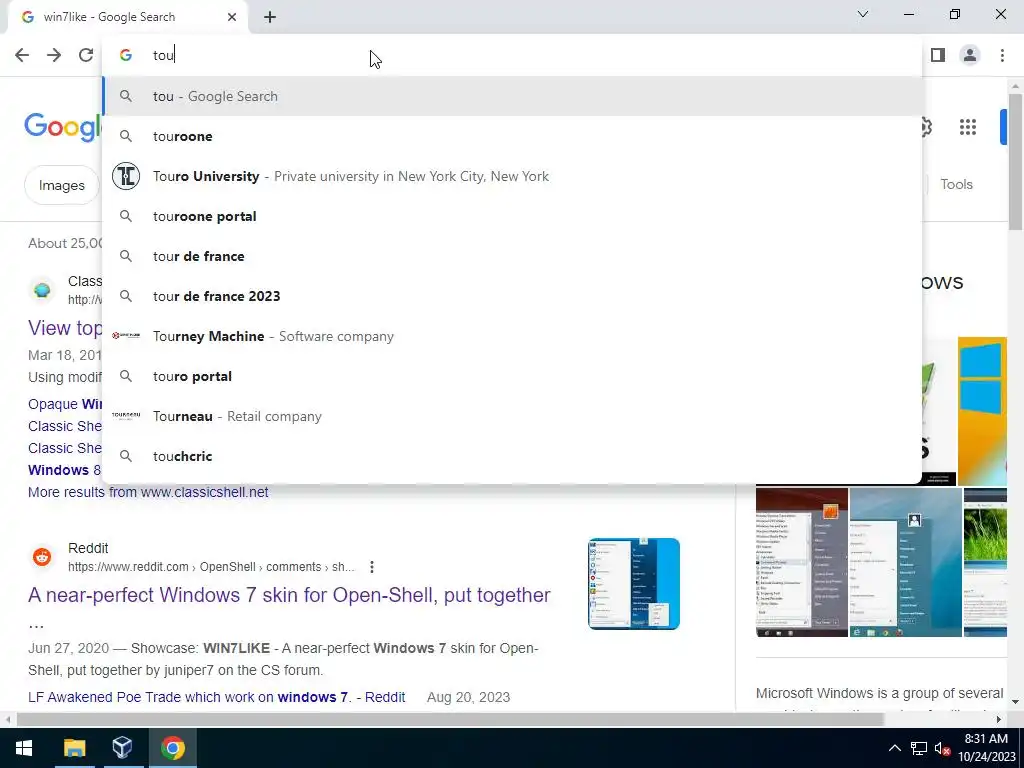Go forward using the browser forward arrow
The height and width of the screenshot is (768, 1024).
click(54, 55)
